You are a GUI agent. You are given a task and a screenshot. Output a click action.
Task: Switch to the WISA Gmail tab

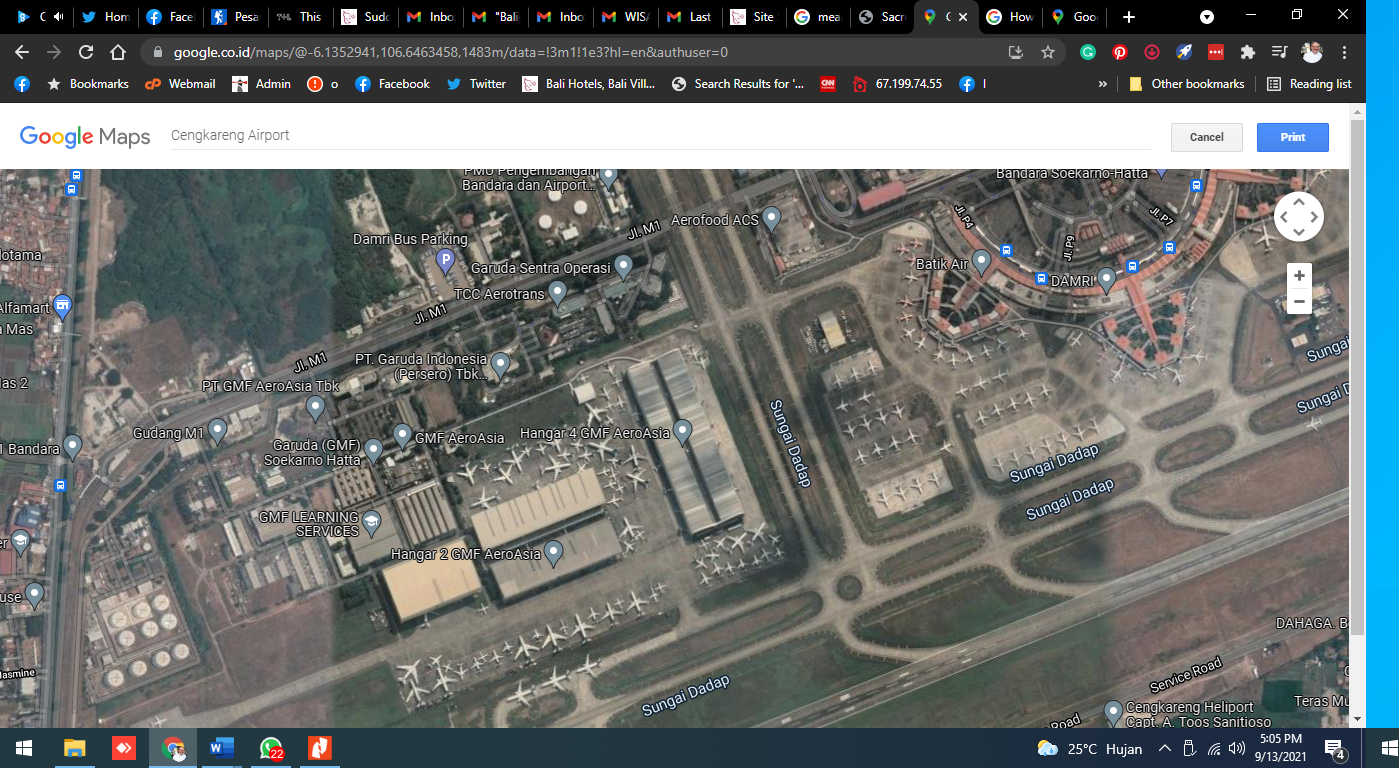pyautogui.click(x=625, y=17)
